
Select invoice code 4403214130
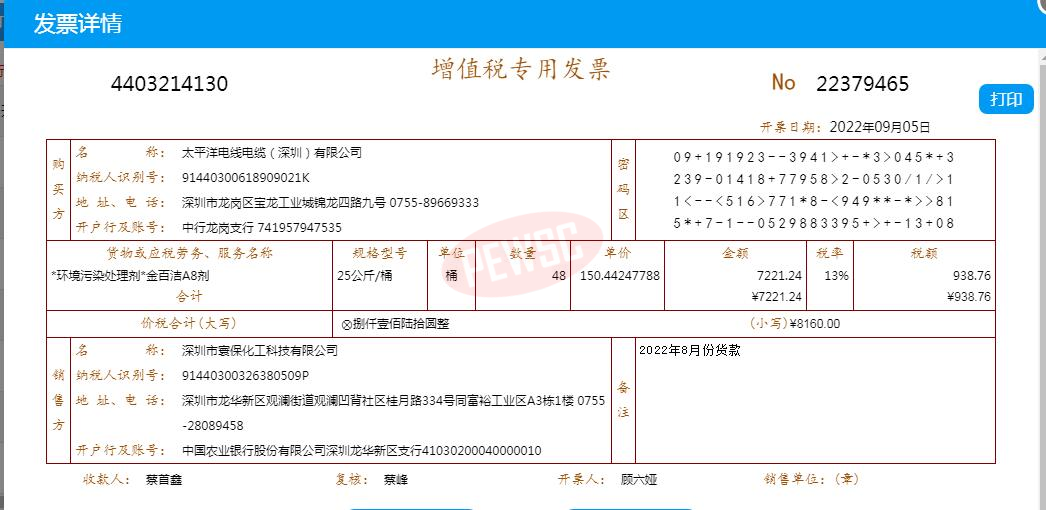point(169,84)
